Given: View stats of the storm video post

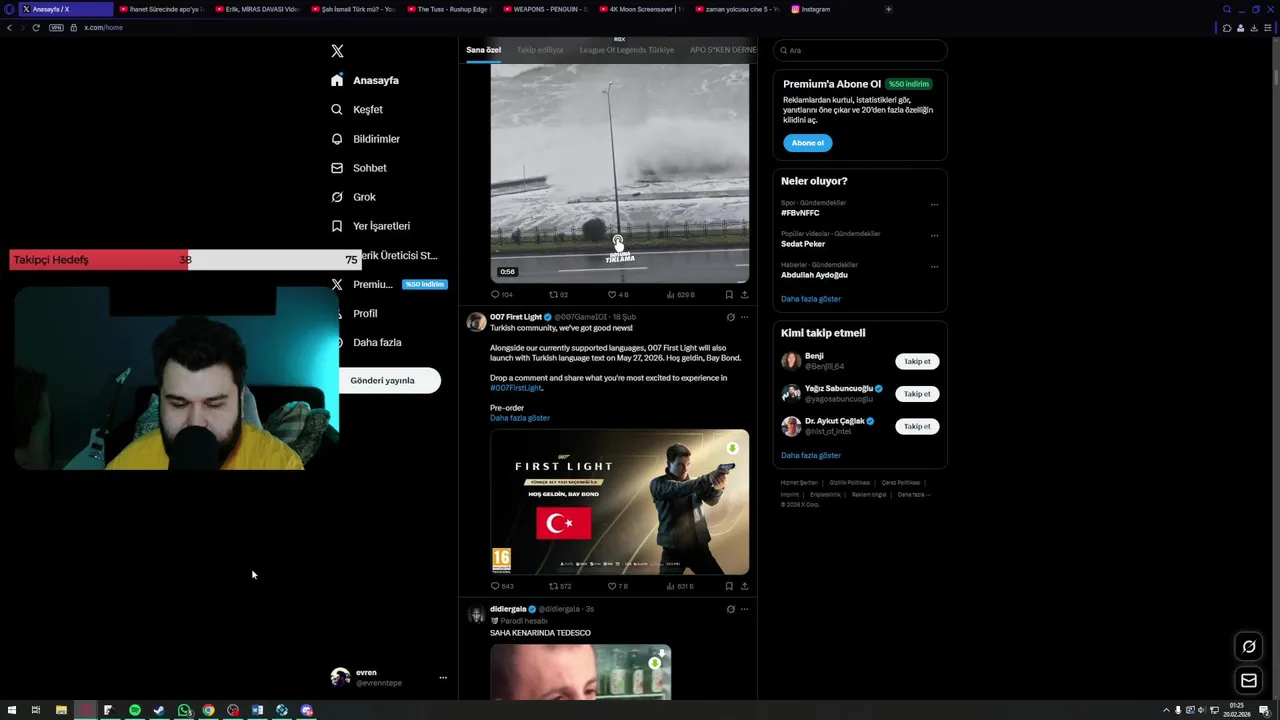Looking at the screenshot, I should (679, 295).
